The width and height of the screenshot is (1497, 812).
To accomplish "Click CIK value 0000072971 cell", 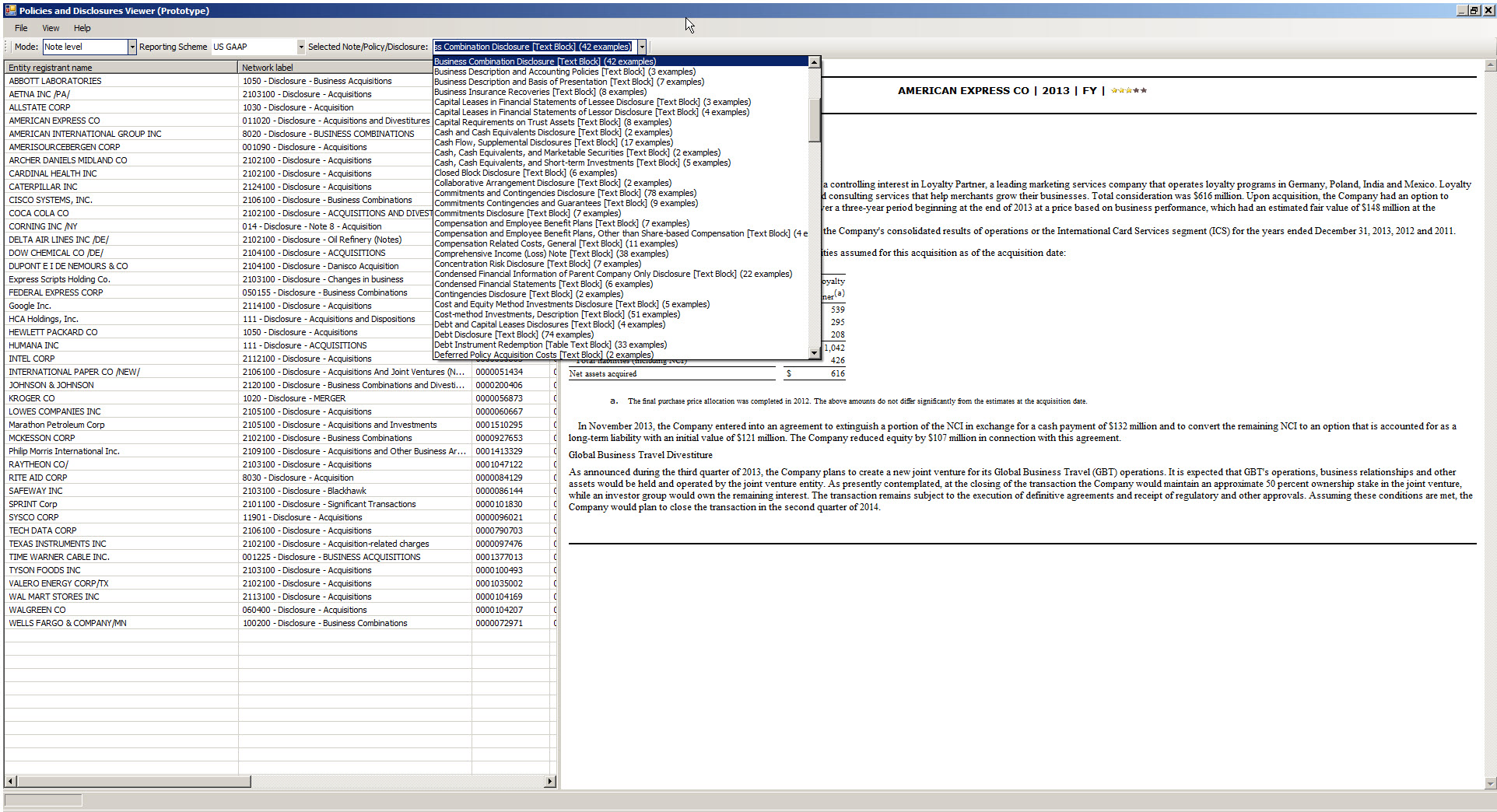I will tap(510, 623).
